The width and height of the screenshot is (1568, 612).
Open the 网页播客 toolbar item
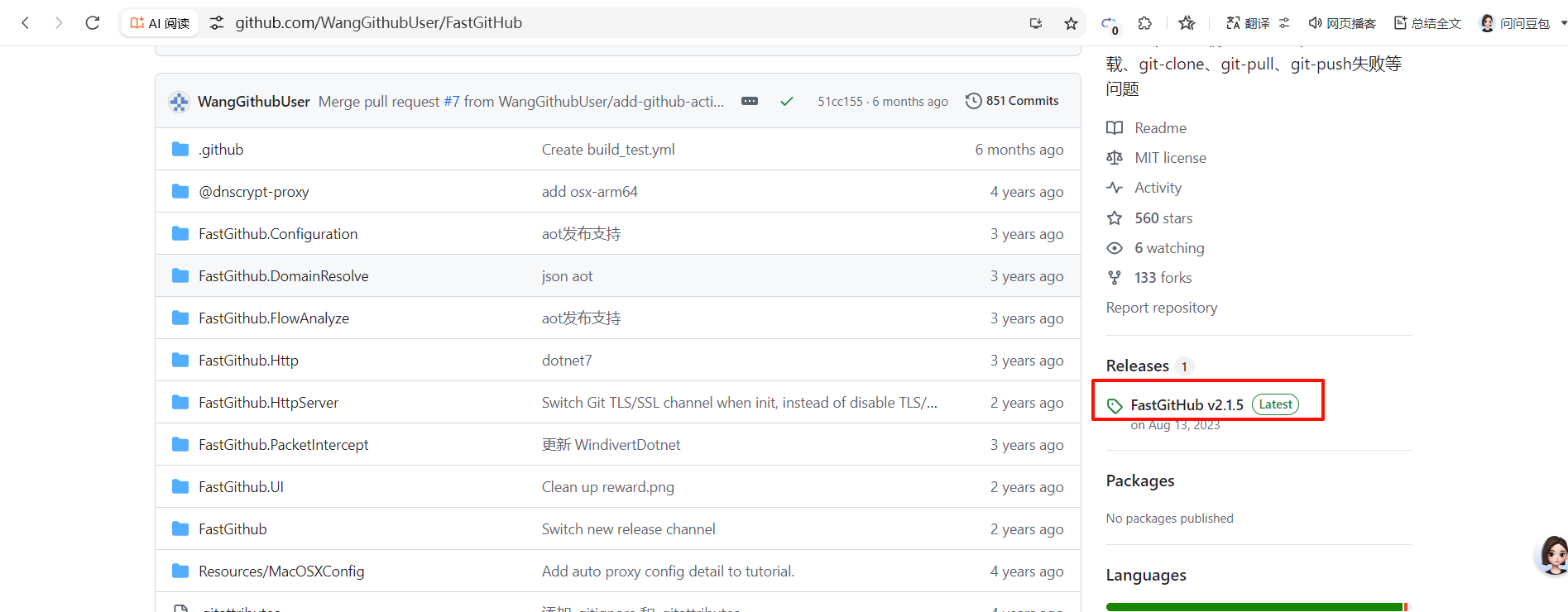tap(1342, 23)
